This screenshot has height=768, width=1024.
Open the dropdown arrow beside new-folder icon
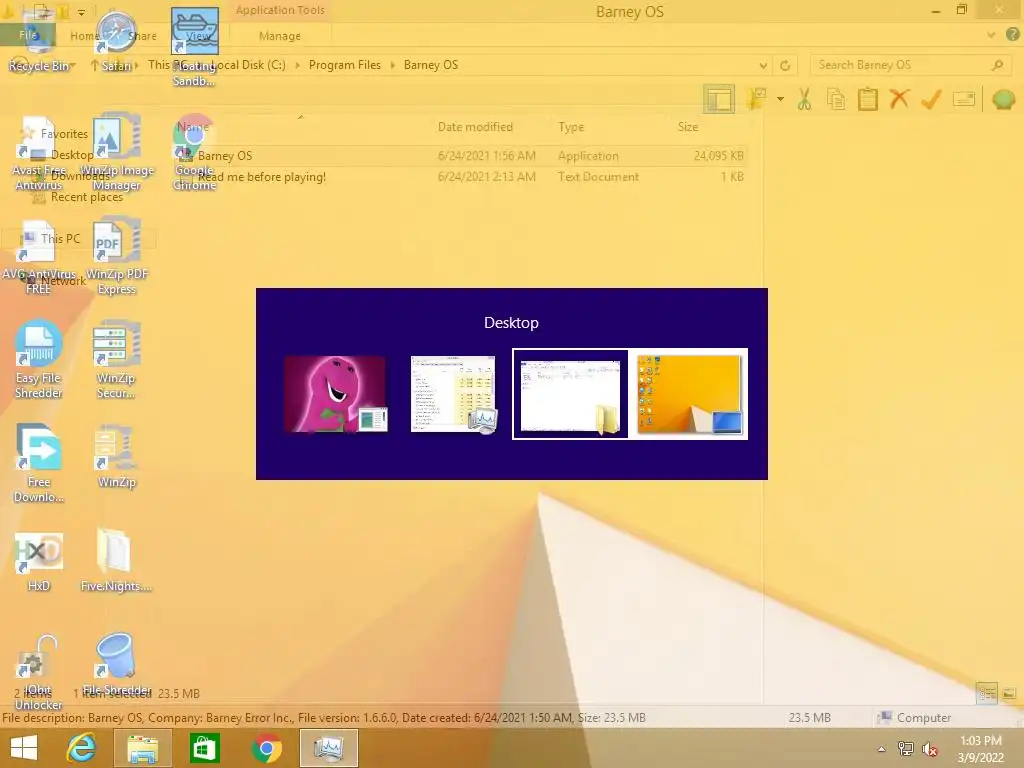click(780, 99)
